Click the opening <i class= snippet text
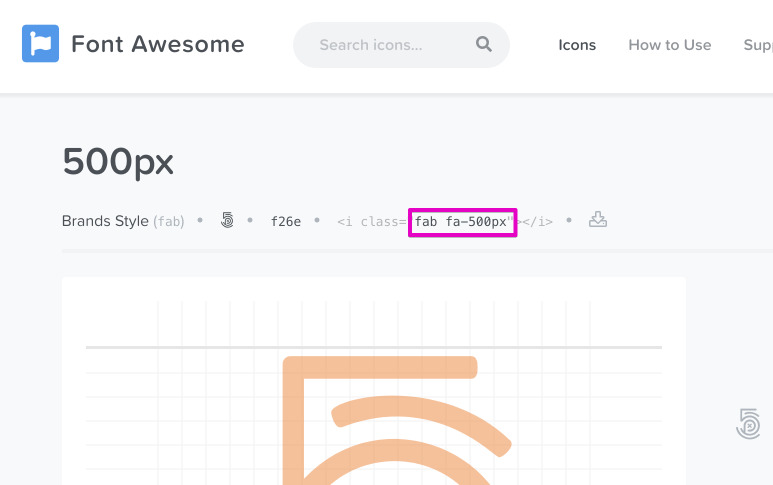 (371, 222)
